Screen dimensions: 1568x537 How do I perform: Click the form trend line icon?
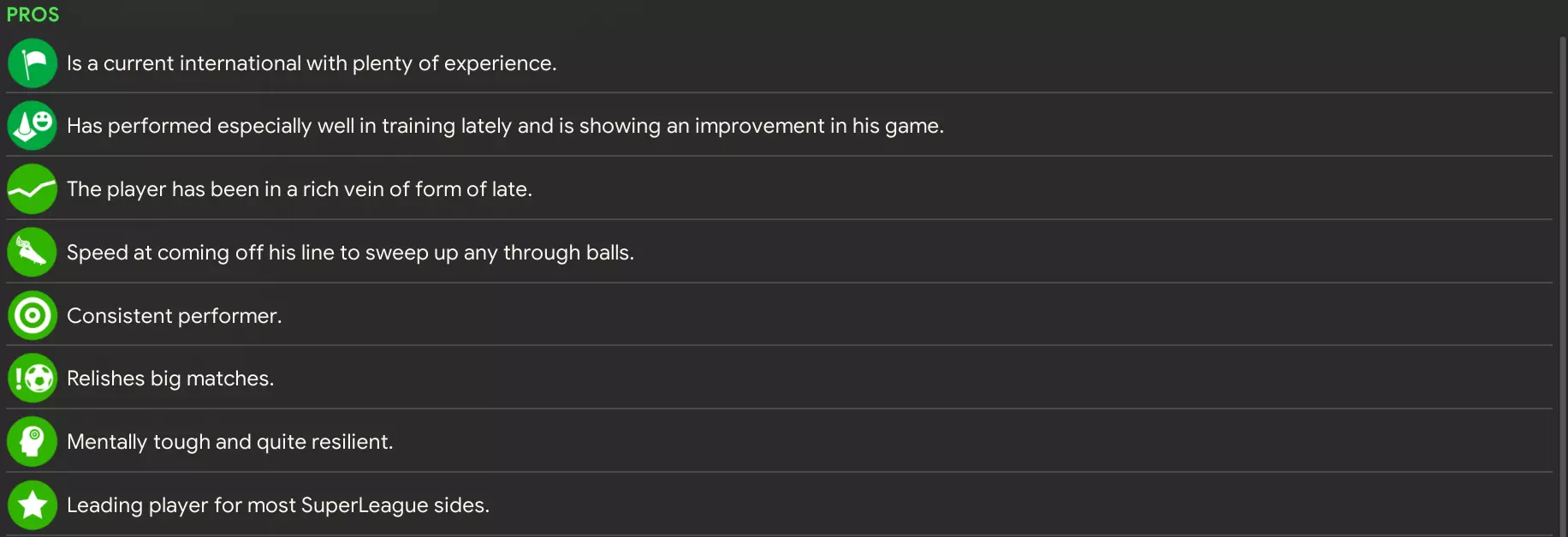pos(33,189)
